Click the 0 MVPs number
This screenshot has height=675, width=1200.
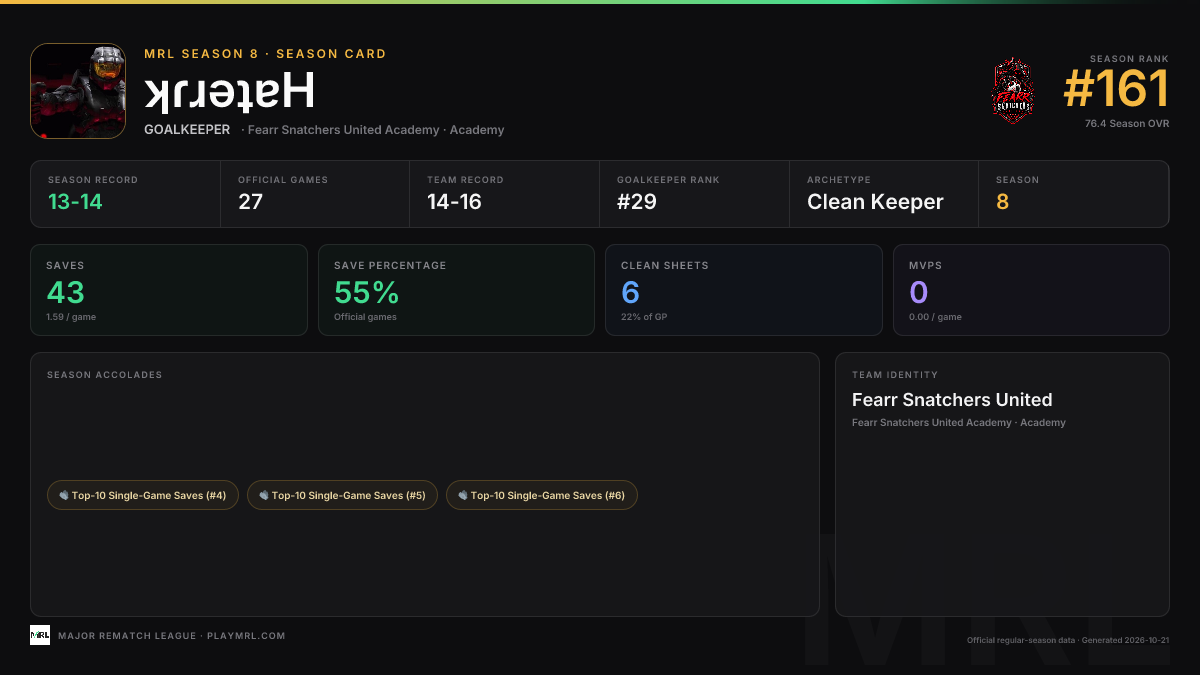(919, 292)
